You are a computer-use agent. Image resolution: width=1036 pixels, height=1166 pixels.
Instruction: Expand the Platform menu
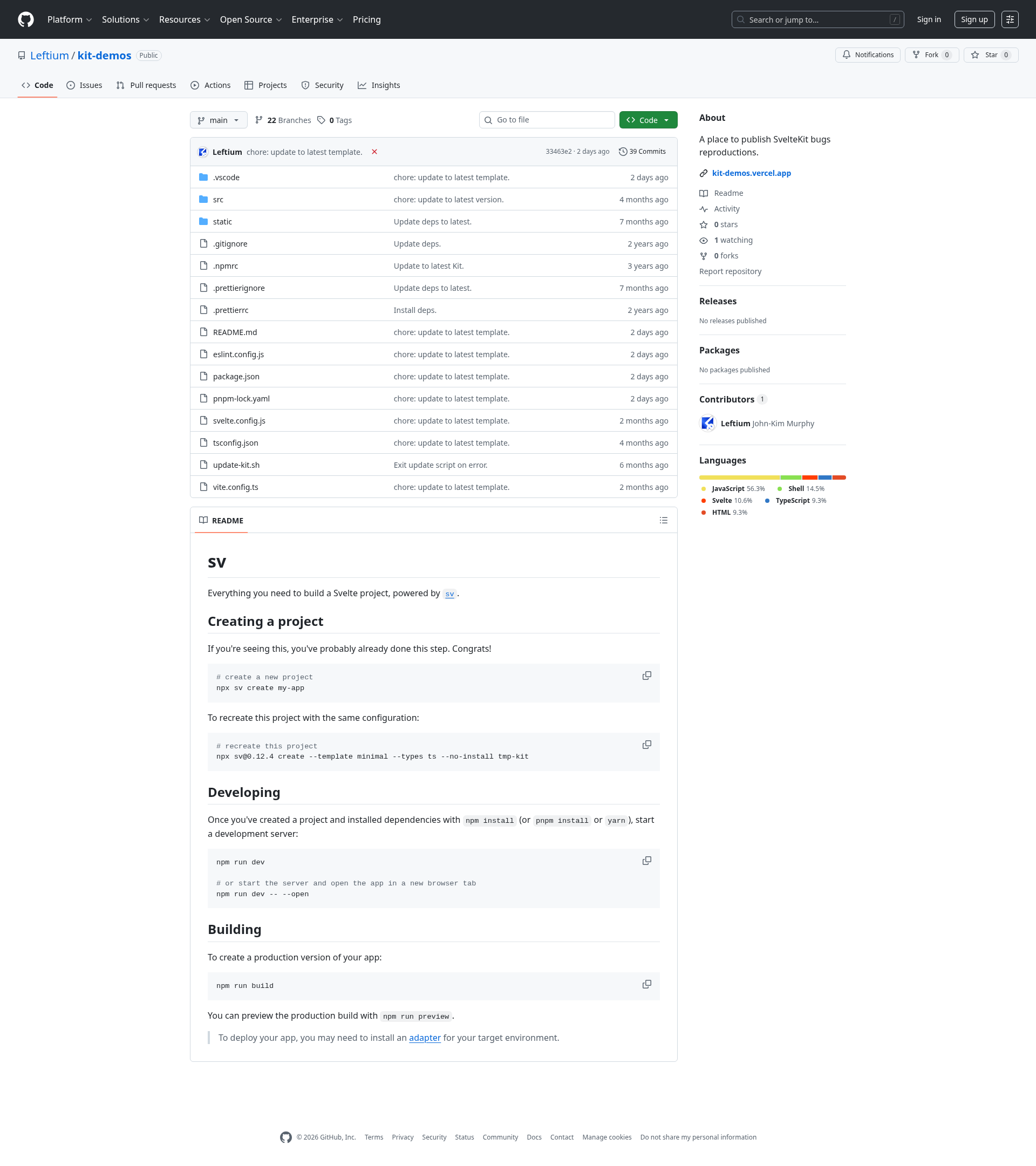click(70, 19)
